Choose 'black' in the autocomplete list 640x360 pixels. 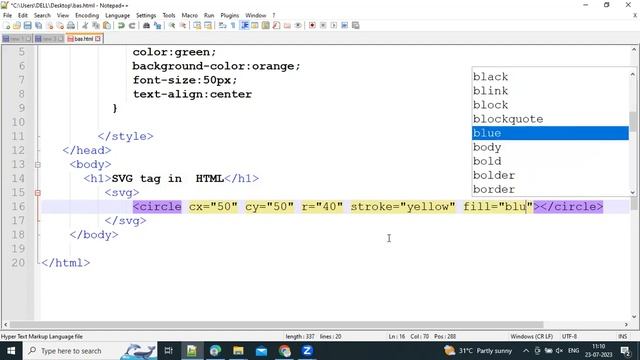550,77
